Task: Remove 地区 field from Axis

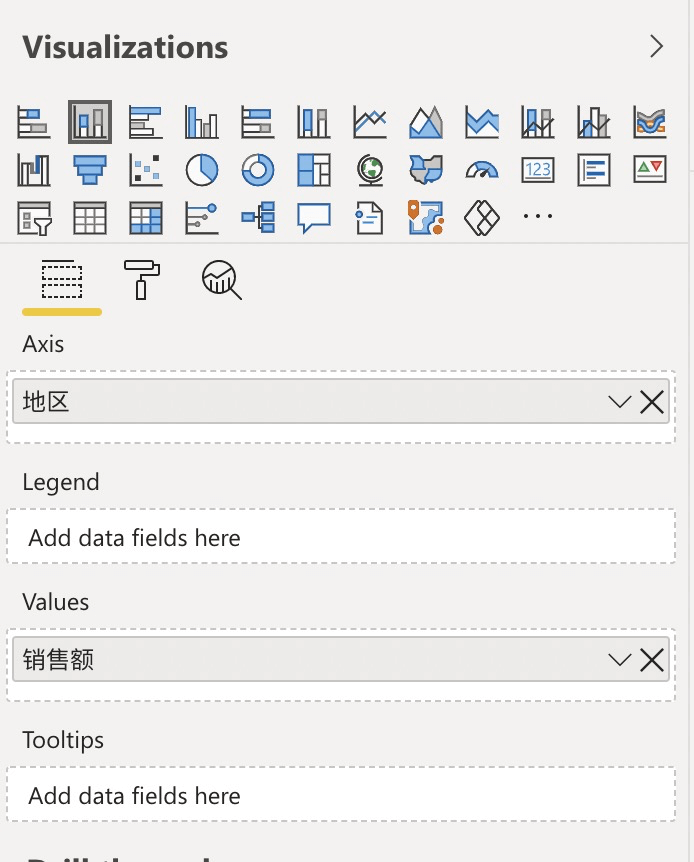Action: click(x=652, y=402)
